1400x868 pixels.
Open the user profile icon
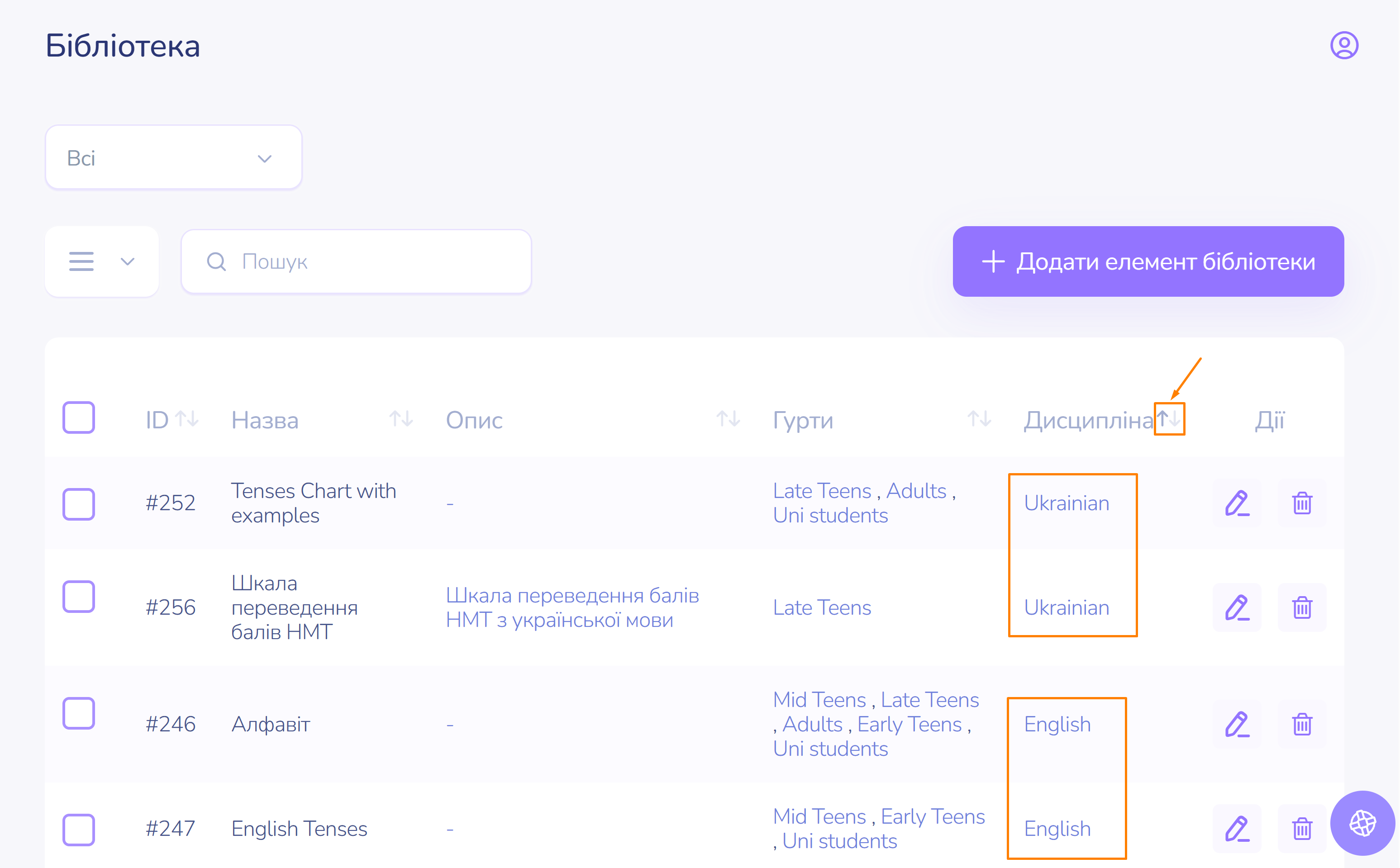pos(1344,45)
